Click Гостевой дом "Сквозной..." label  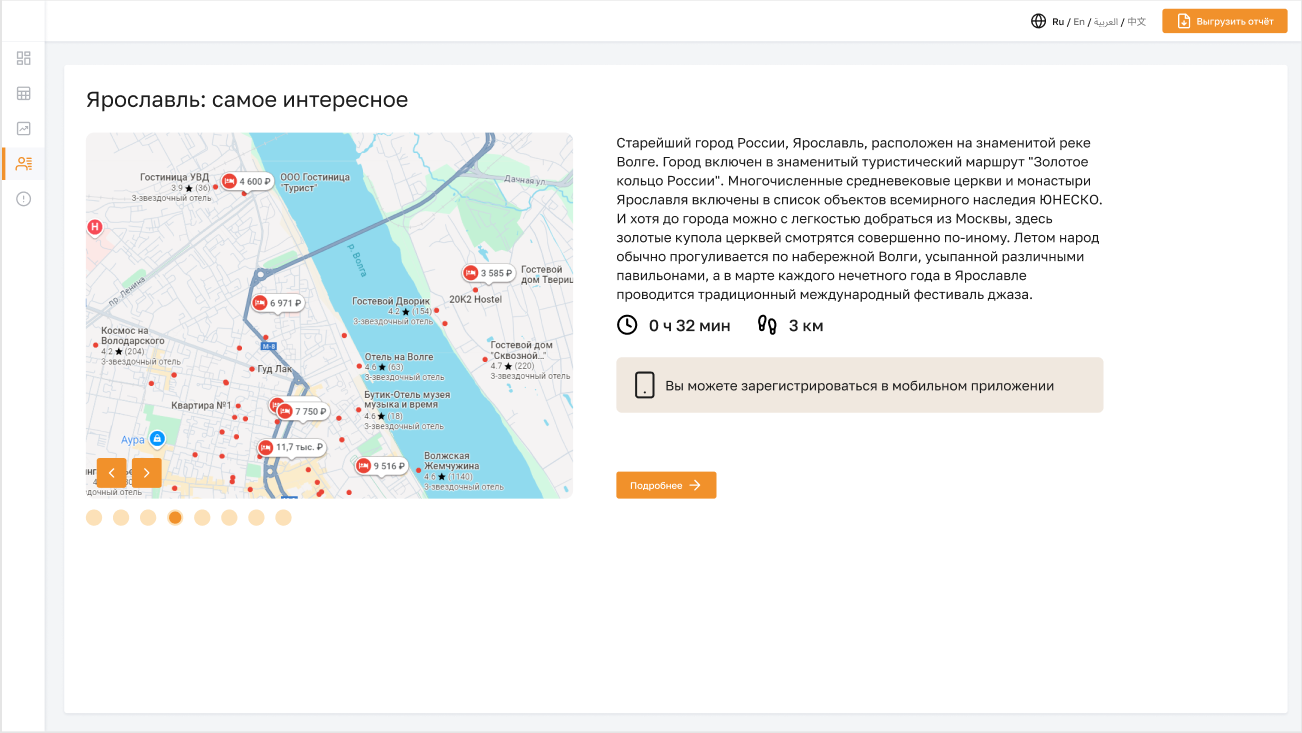coord(522,349)
